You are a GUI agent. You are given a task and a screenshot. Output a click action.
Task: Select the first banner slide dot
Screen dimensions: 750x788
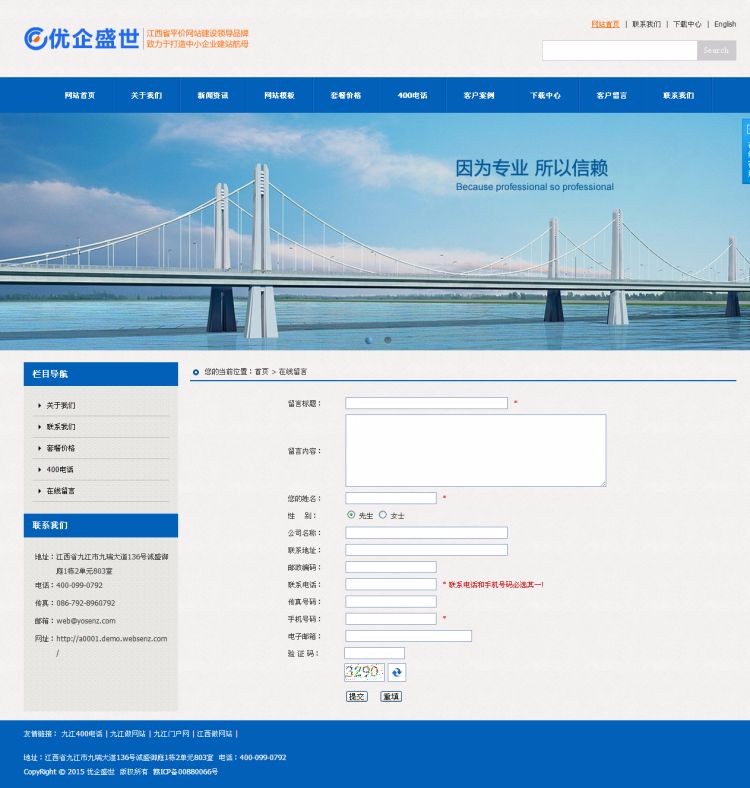coord(368,340)
